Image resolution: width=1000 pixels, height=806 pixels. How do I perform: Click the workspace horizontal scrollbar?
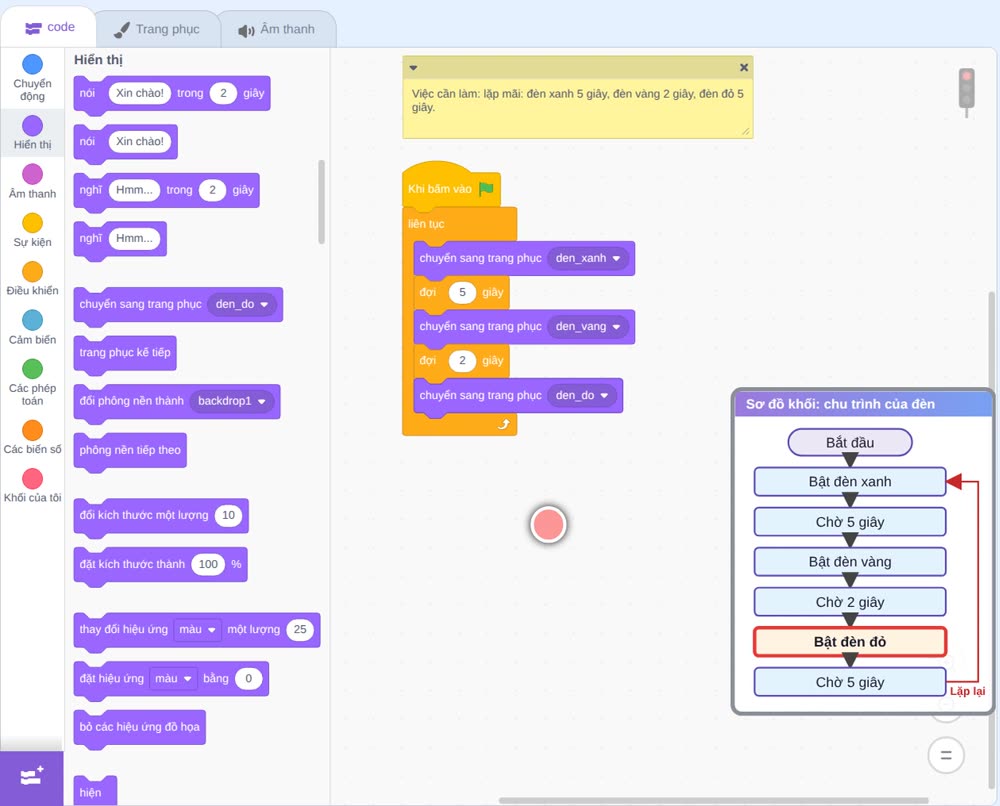point(713,800)
